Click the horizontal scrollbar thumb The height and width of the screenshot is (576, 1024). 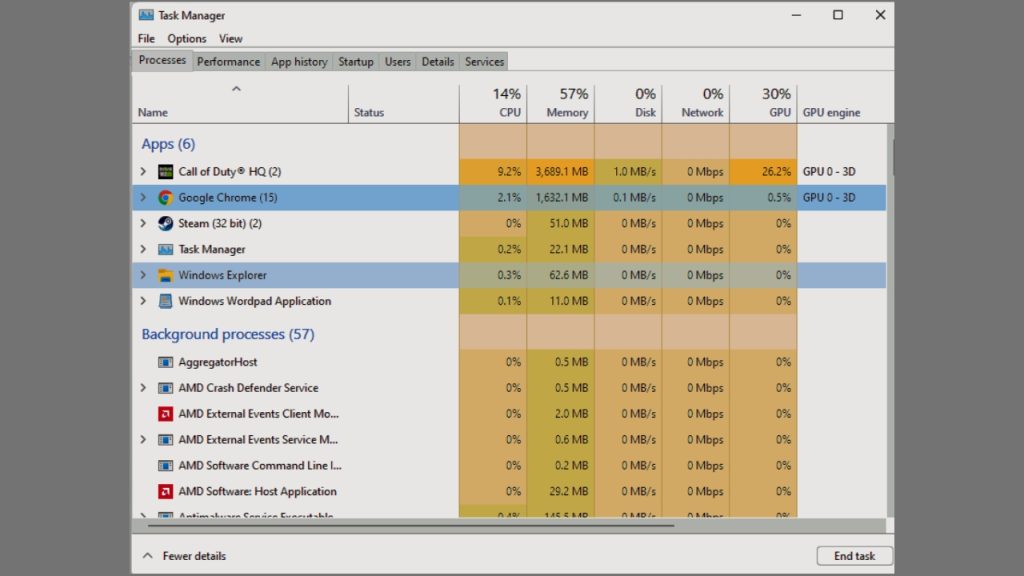(x=411, y=524)
